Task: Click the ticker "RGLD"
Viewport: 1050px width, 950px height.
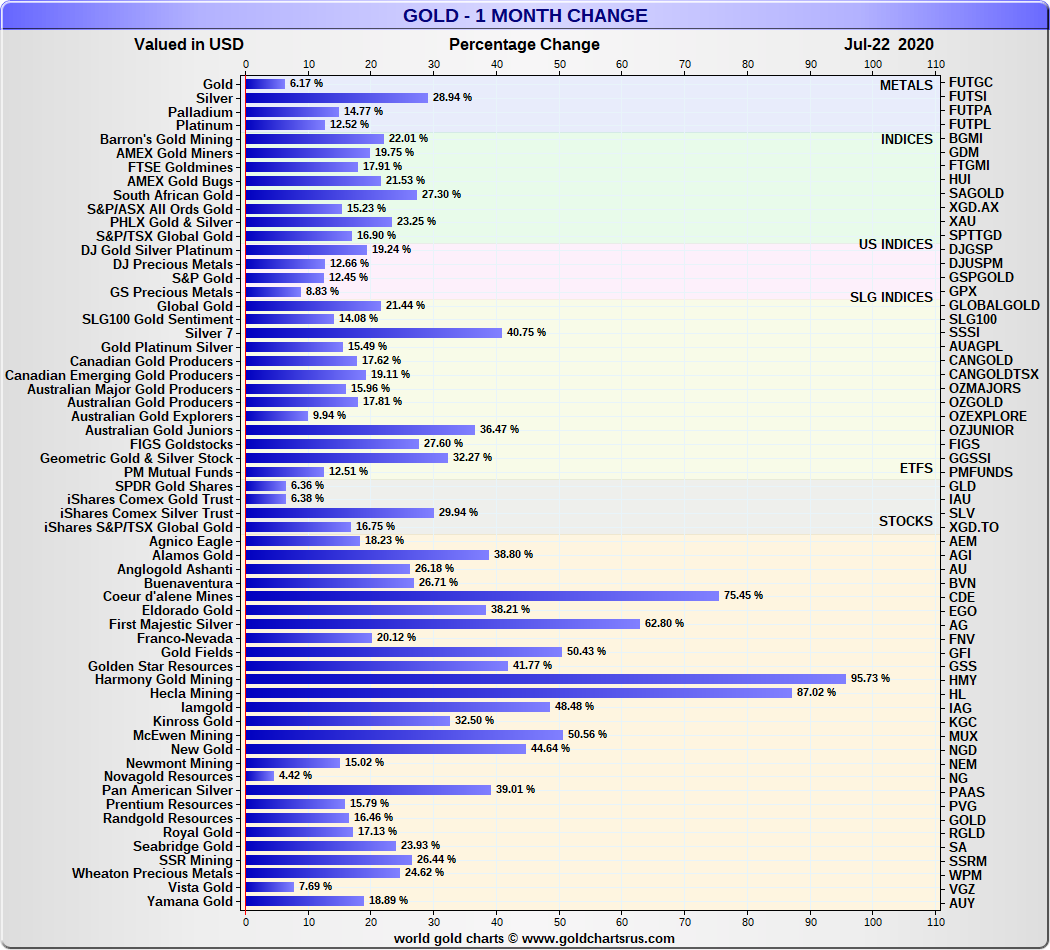Action: point(967,833)
